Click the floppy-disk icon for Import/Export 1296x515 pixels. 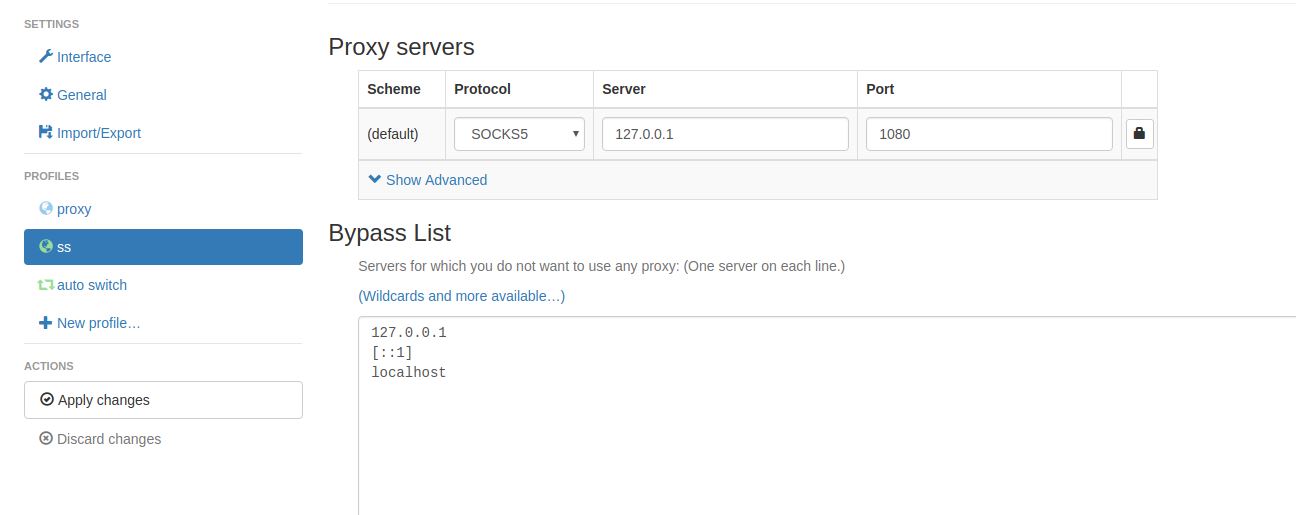click(x=45, y=133)
